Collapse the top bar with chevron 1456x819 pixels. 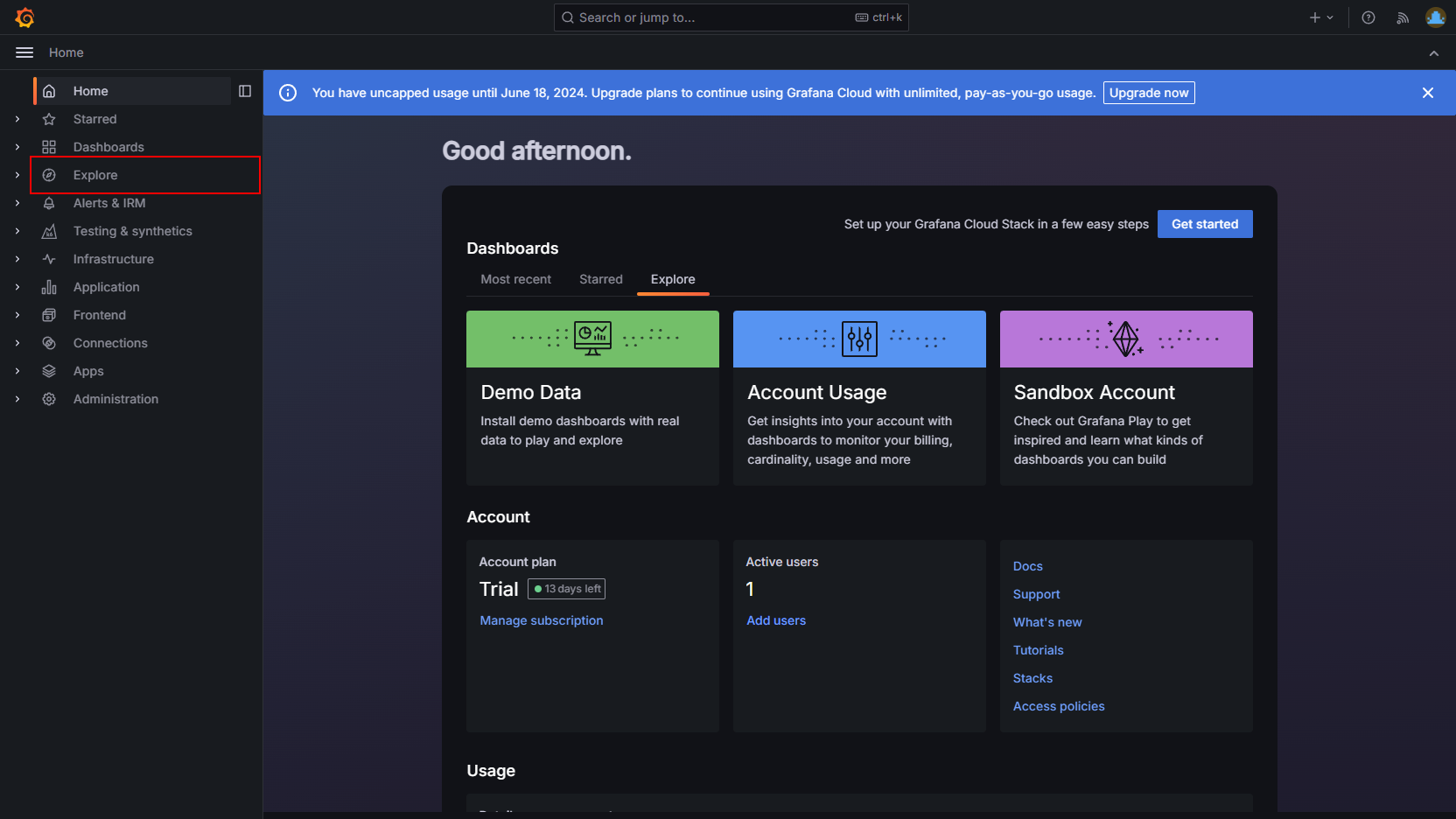coord(1434,53)
